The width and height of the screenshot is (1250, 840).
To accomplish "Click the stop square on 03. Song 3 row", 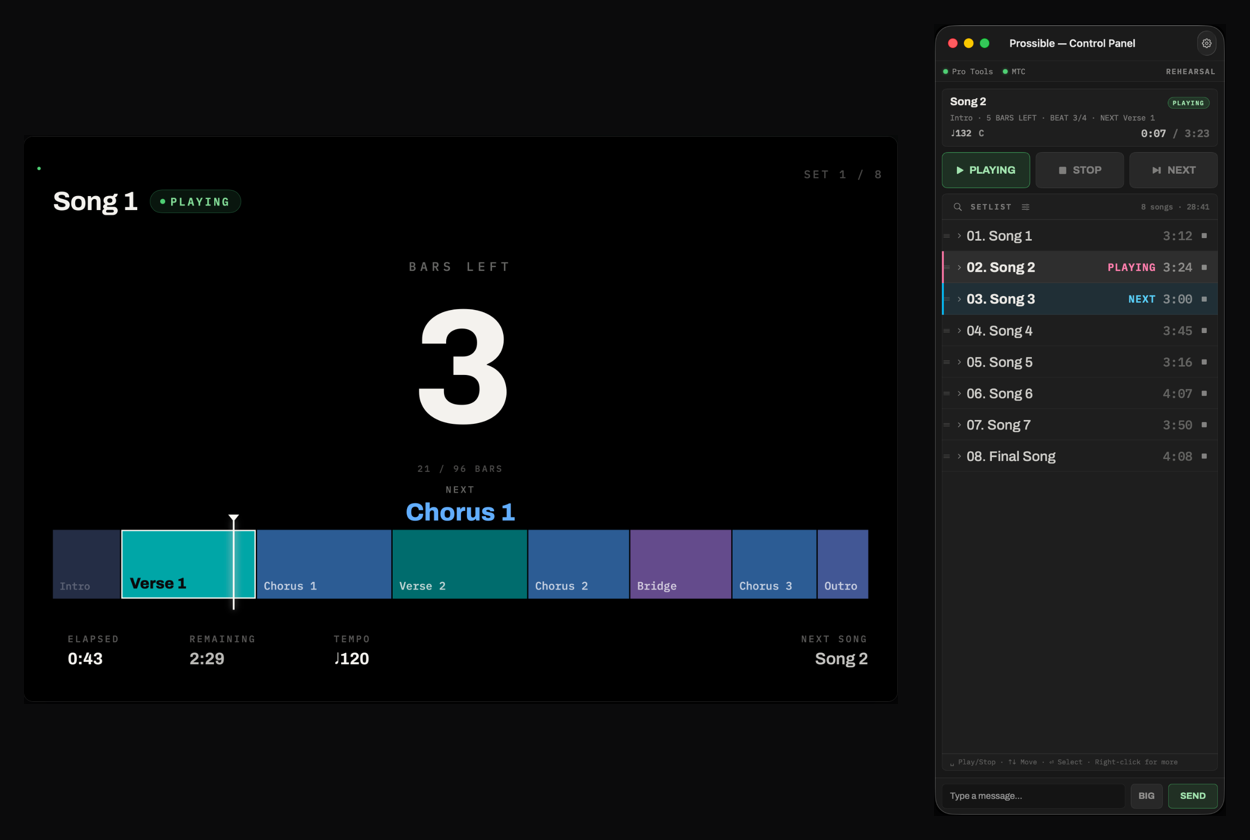I will click(x=1204, y=299).
